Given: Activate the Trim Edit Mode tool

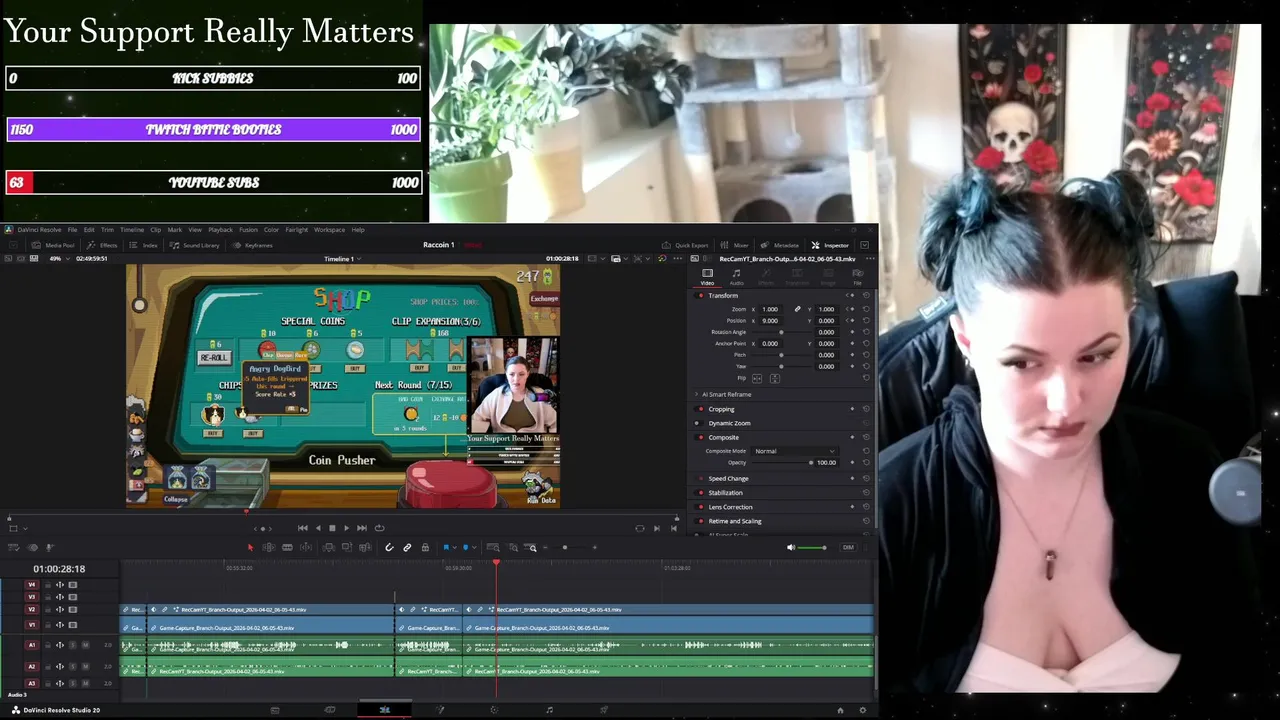Looking at the screenshot, I should pyautogui.click(x=268, y=547).
